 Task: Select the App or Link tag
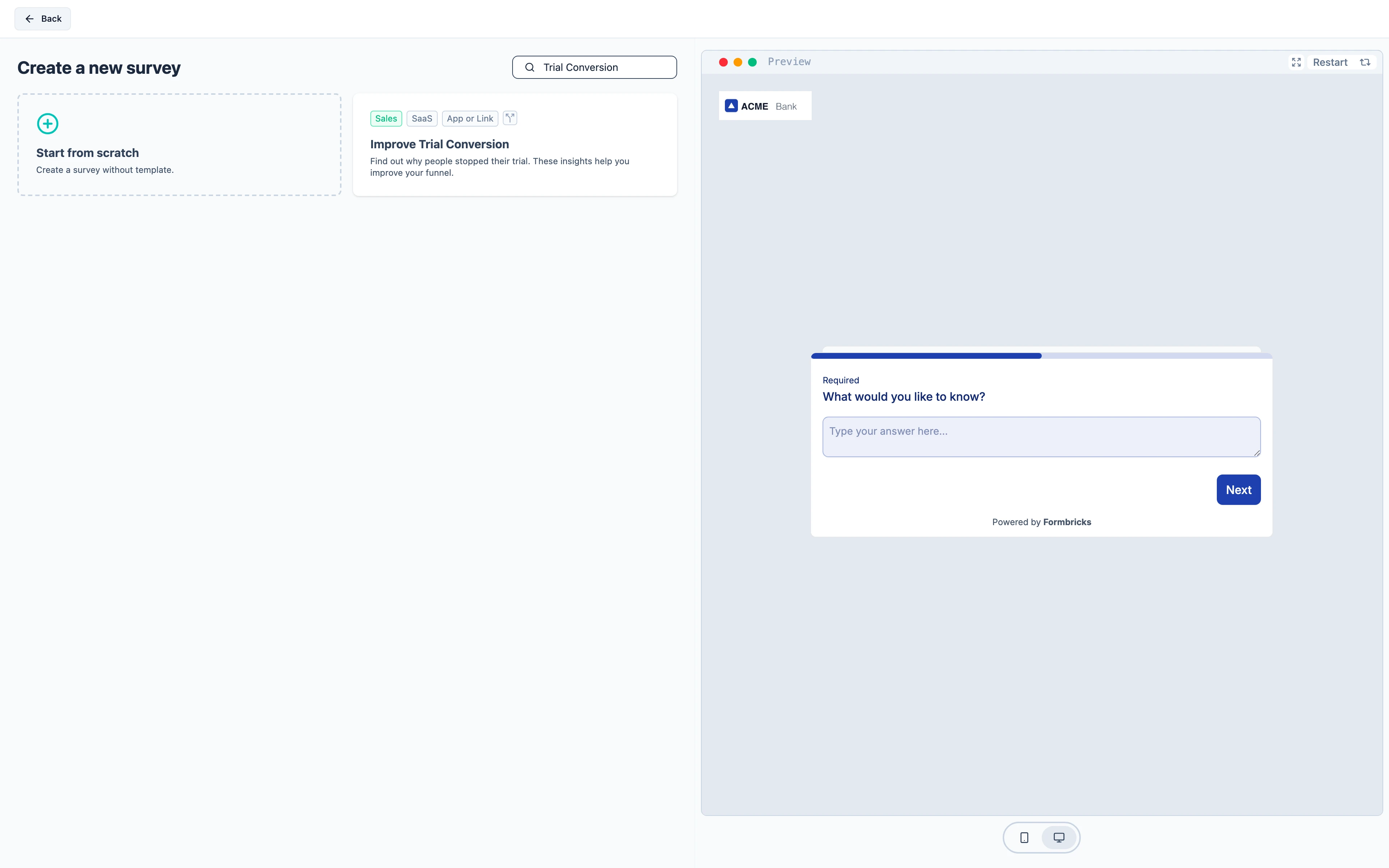coord(470,118)
